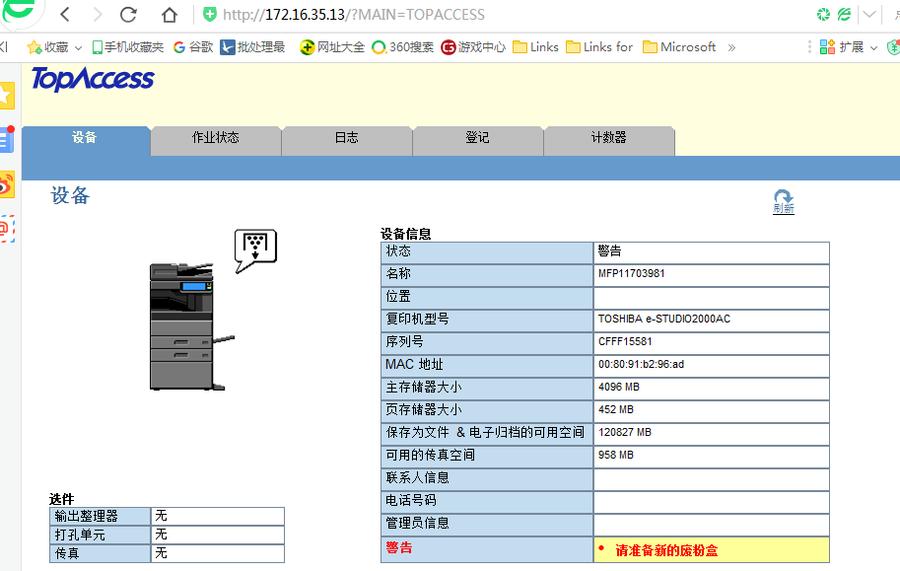Screen dimensions: 900x571
Task: Show more bookmarks chevron
Action: tap(731, 48)
